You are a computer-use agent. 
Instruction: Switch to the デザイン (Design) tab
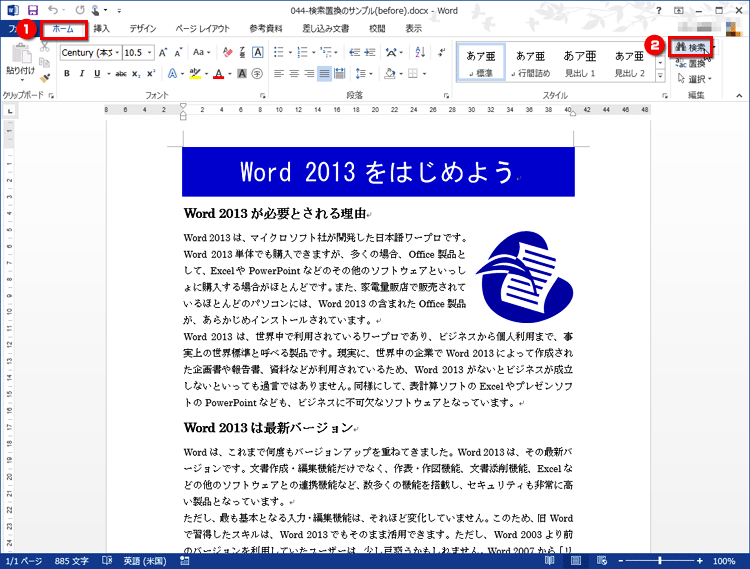coord(143,29)
